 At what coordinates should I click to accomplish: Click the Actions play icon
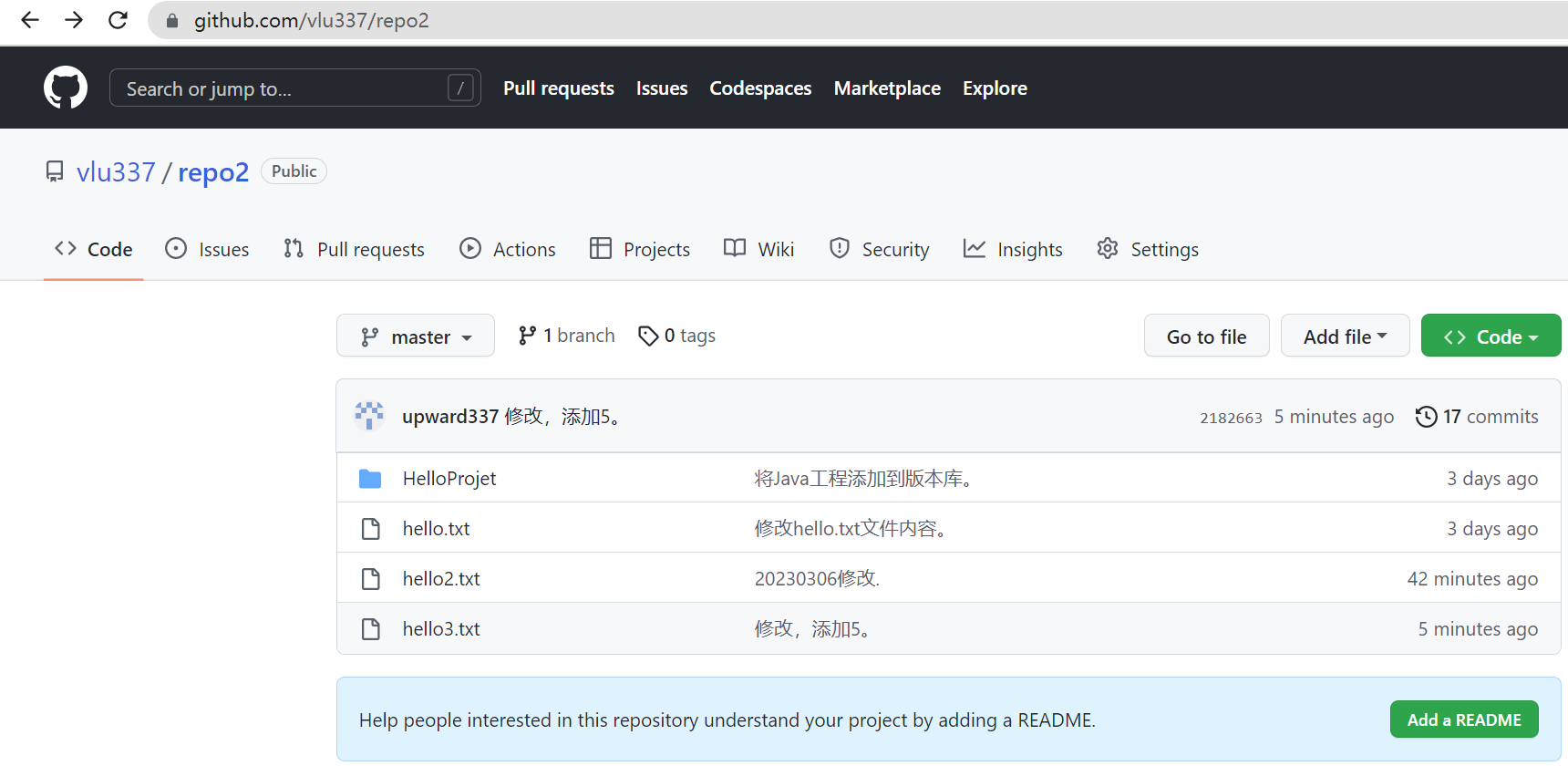point(470,248)
